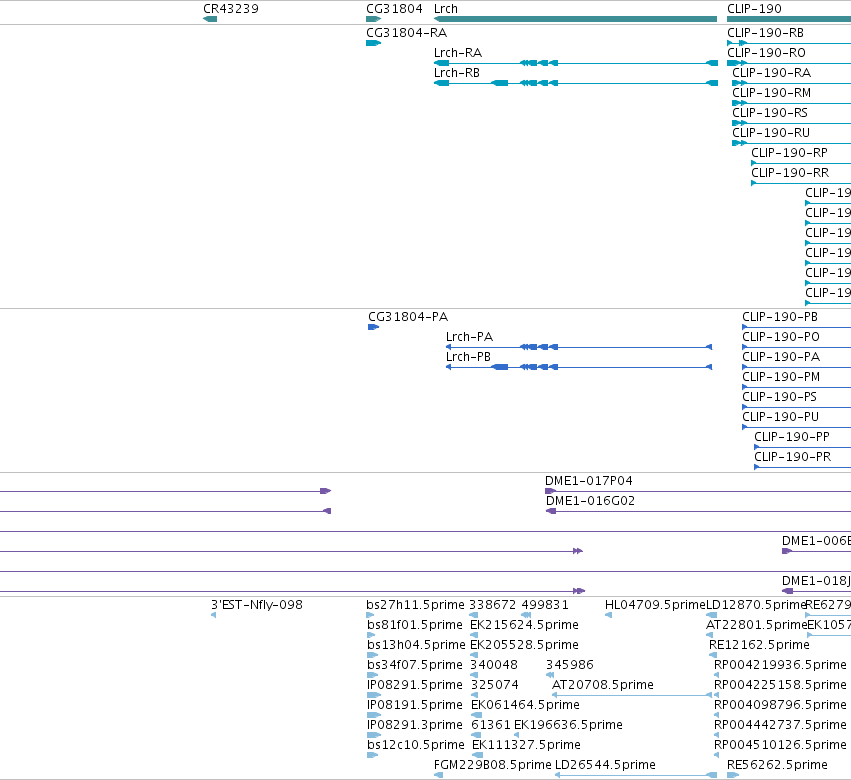Image resolution: width=851 pixels, height=780 pixels.
Task: Select EST RE12162.5prime
Action: pos(759,645)
